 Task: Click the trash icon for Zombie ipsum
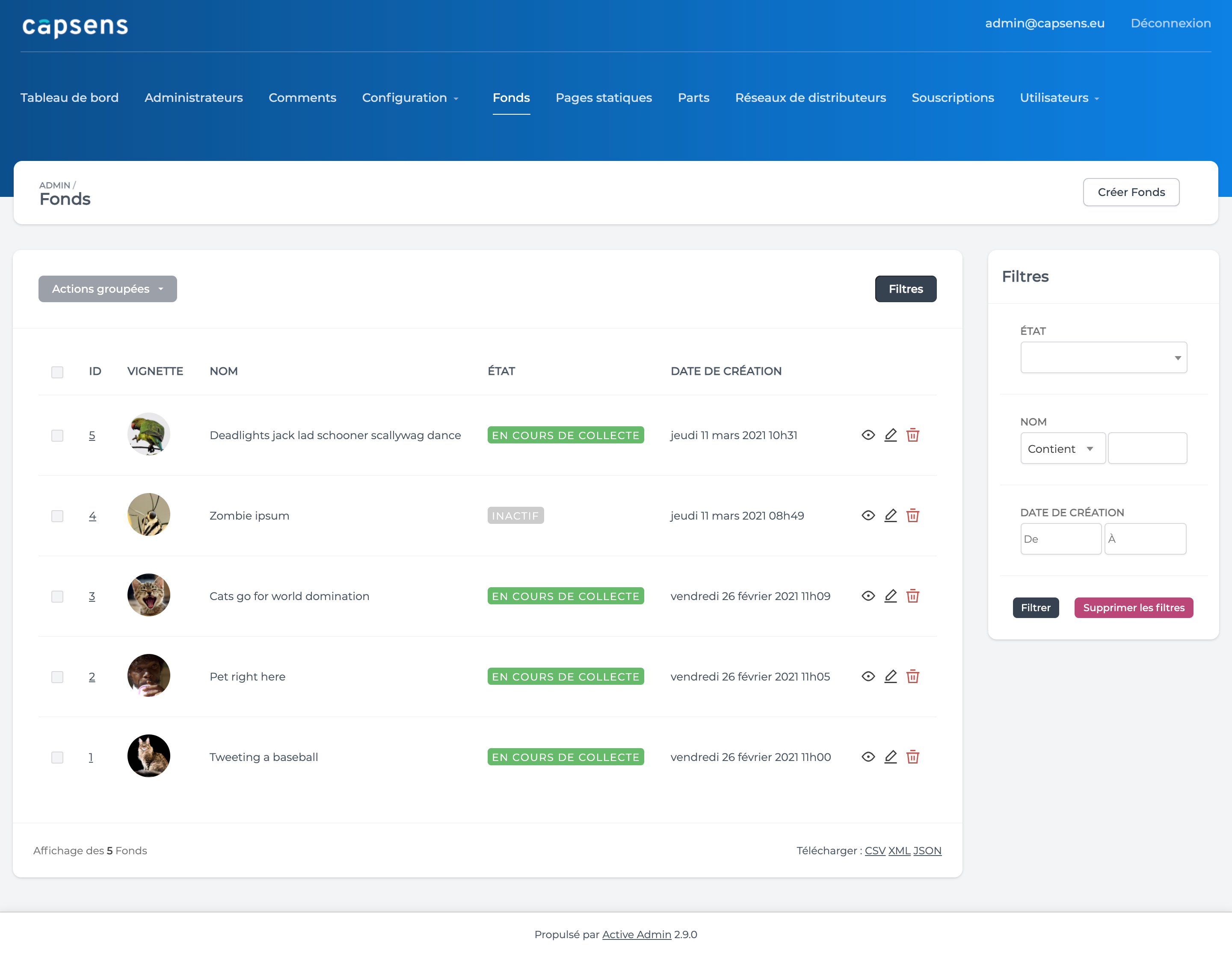(913, 515)
